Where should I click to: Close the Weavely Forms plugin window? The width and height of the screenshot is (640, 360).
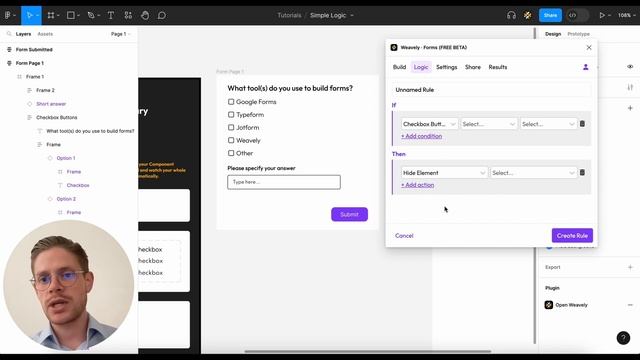point(589,47)
